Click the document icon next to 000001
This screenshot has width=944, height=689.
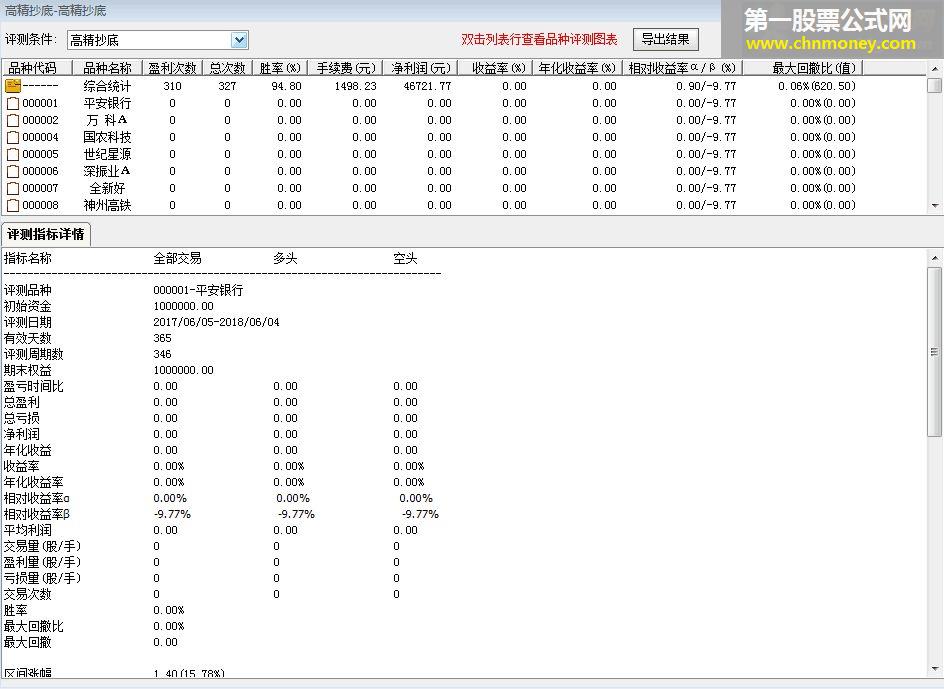(x=13, y=104)
